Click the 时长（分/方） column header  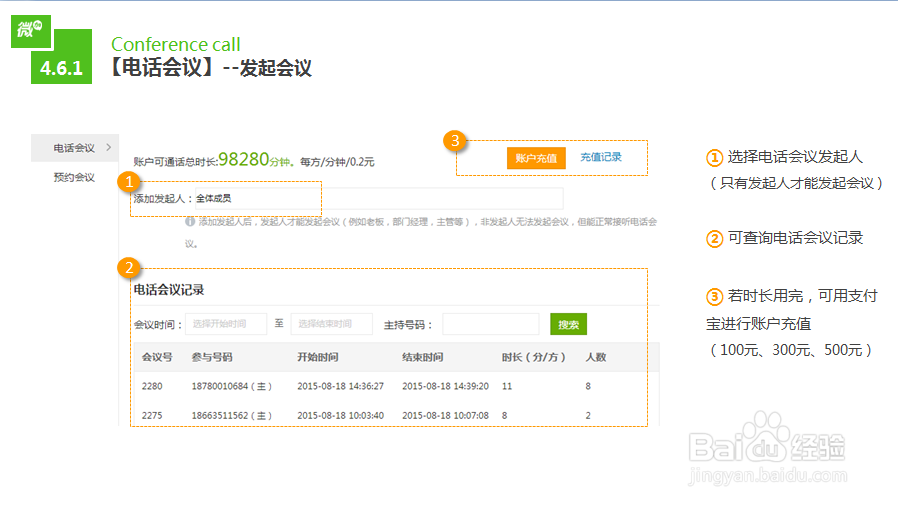534,357
